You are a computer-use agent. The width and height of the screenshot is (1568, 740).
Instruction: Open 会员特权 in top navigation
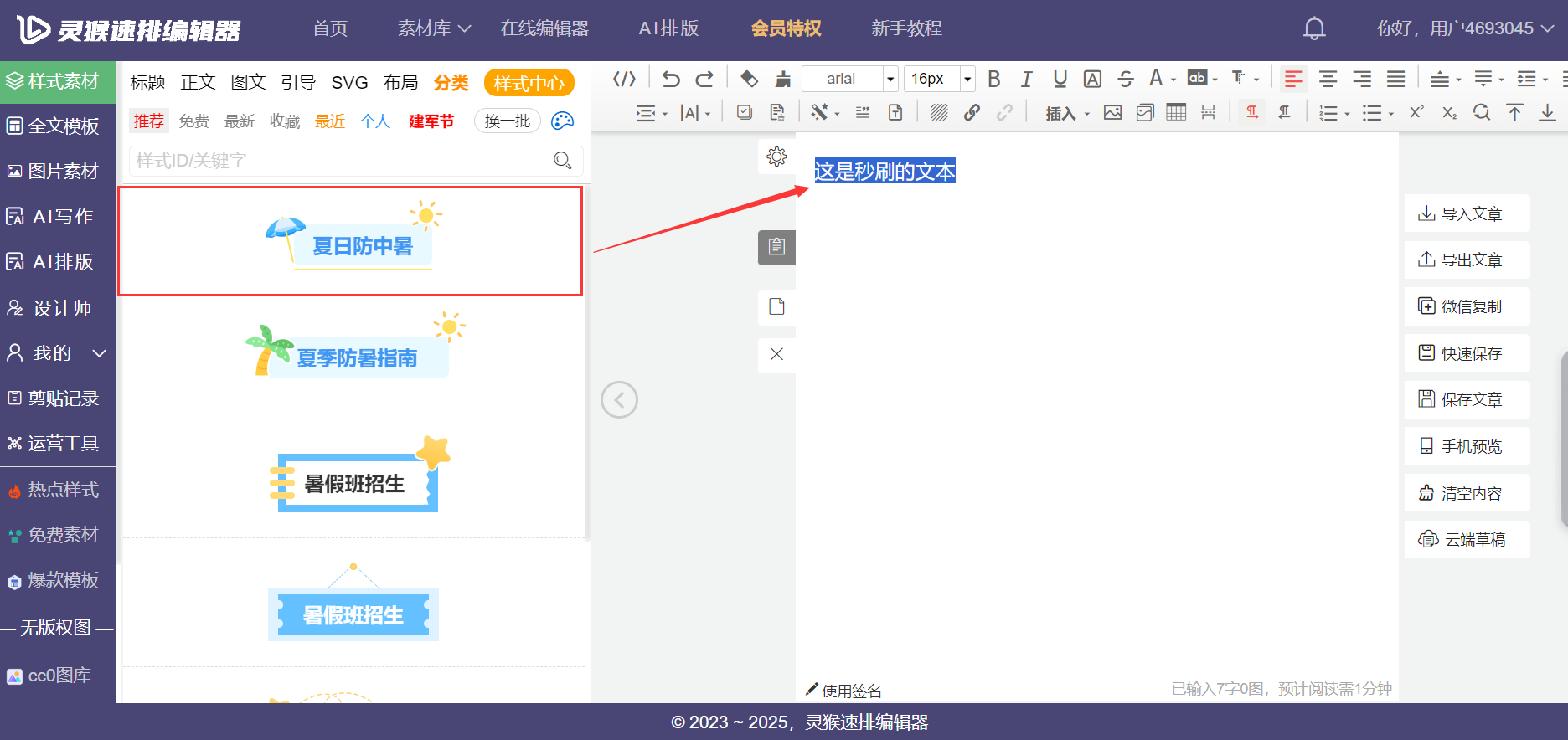tap(786, 28)
